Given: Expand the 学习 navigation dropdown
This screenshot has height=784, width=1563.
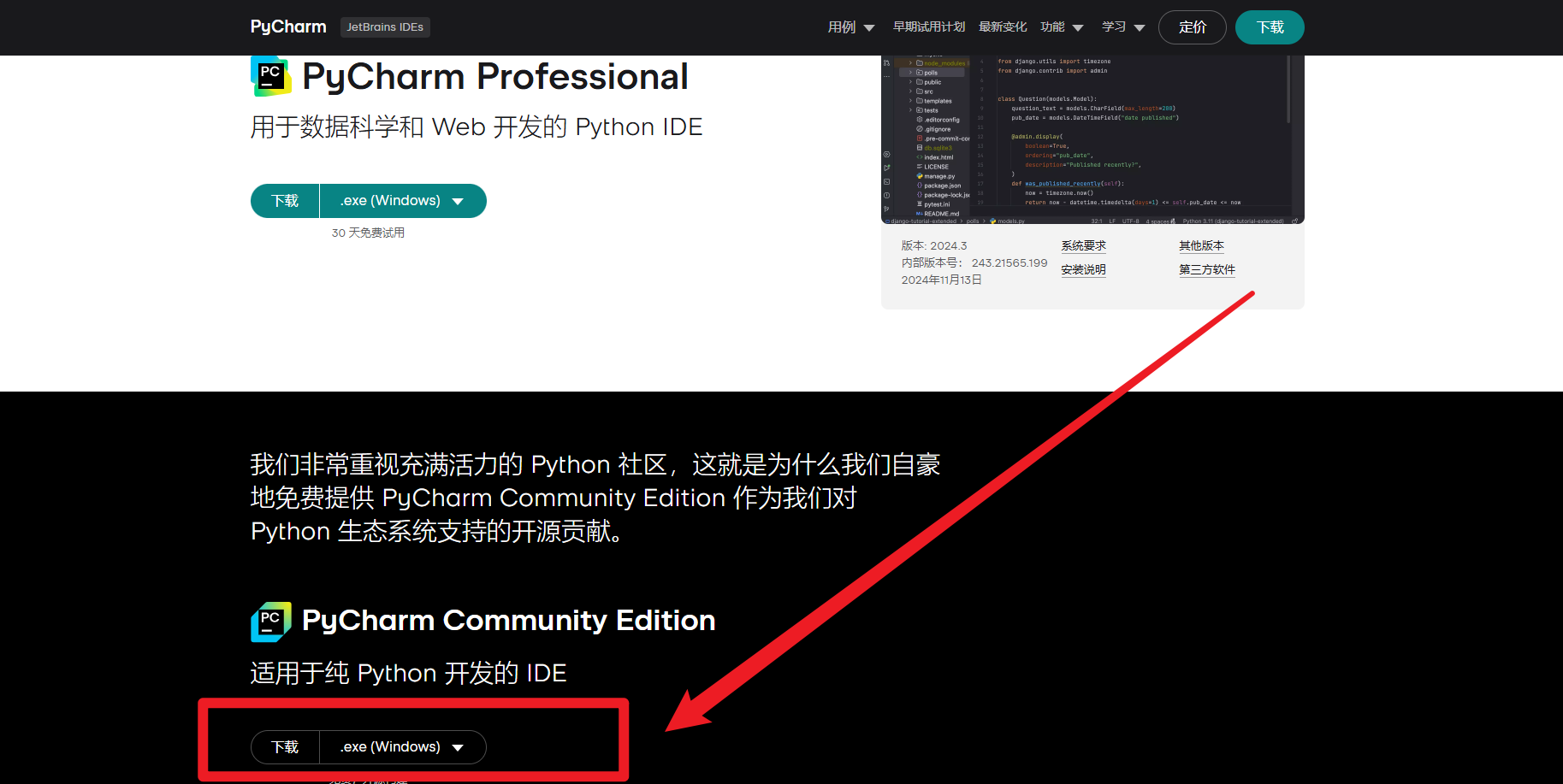Looking at the screenshot, I should pyautogui.click(x=1123, y=27).
